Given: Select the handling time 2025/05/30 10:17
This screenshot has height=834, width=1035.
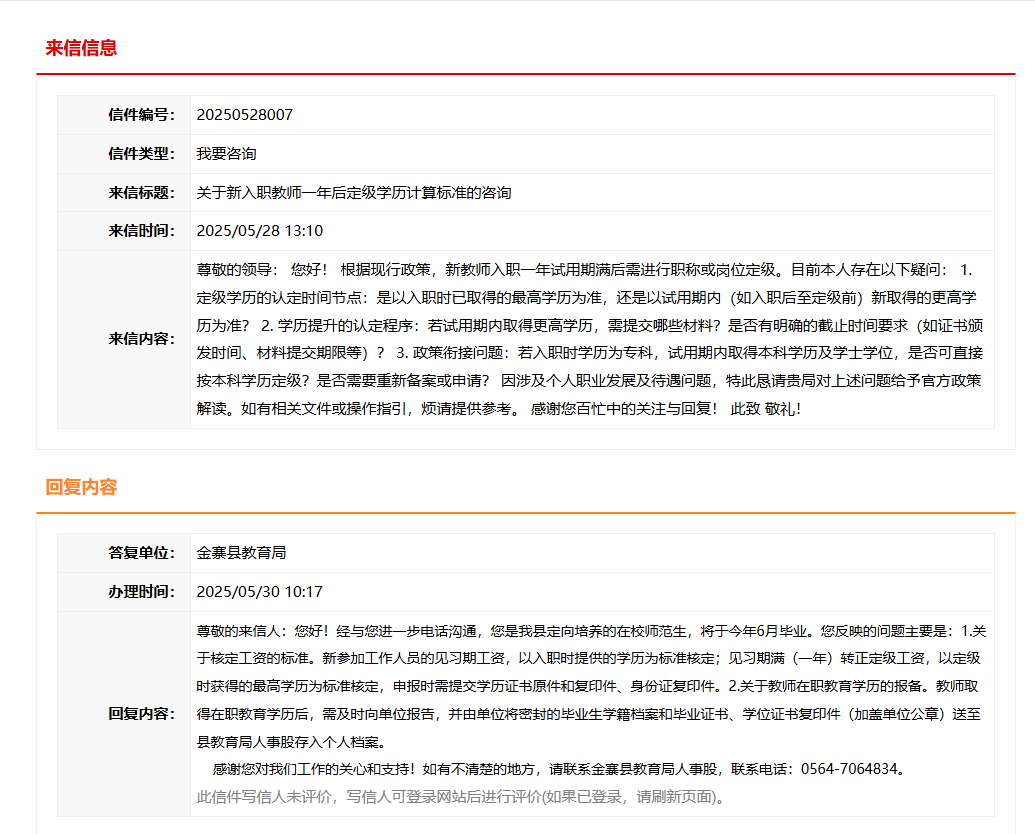Looking at the screenshot, I should [259, 592].
